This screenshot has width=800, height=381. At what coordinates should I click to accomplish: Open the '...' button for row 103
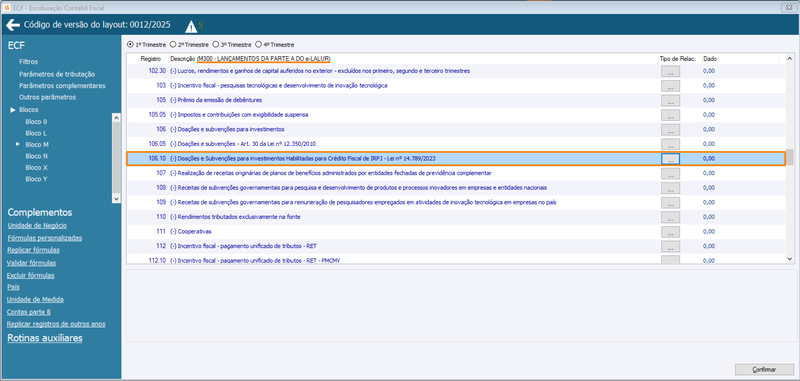pyautogui.click(x=670, y=86)
